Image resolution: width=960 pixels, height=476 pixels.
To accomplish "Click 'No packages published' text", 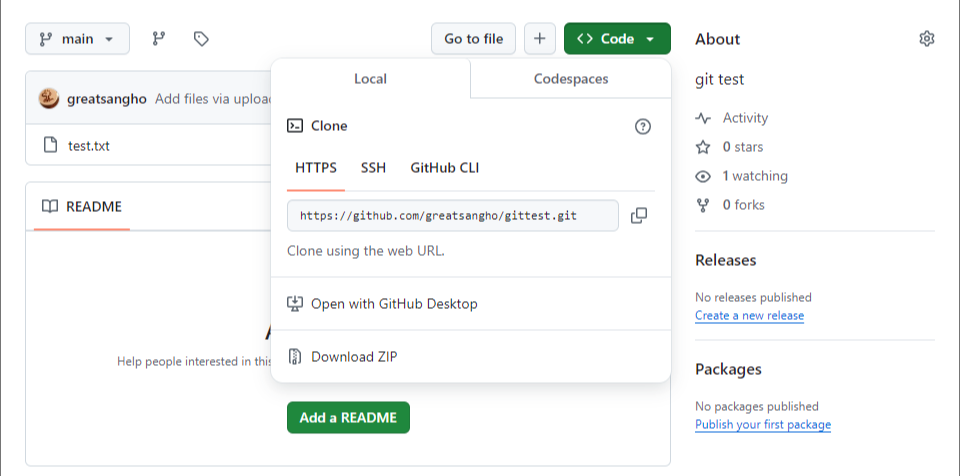I will click(x=757, y=406).
